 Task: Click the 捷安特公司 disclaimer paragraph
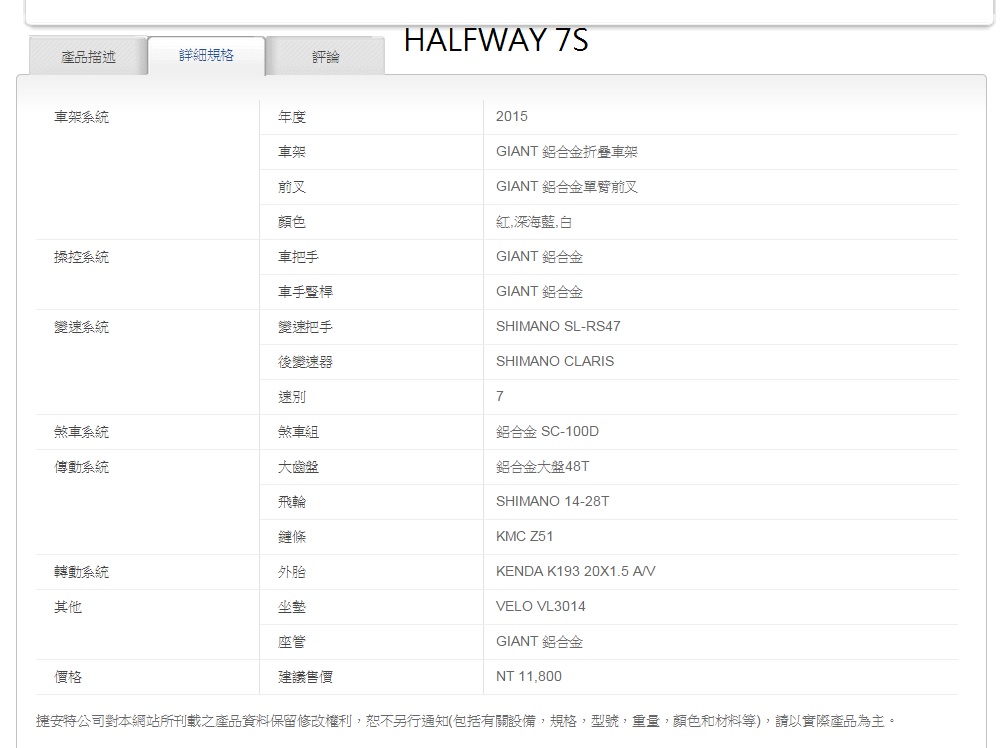pos(466,721)
